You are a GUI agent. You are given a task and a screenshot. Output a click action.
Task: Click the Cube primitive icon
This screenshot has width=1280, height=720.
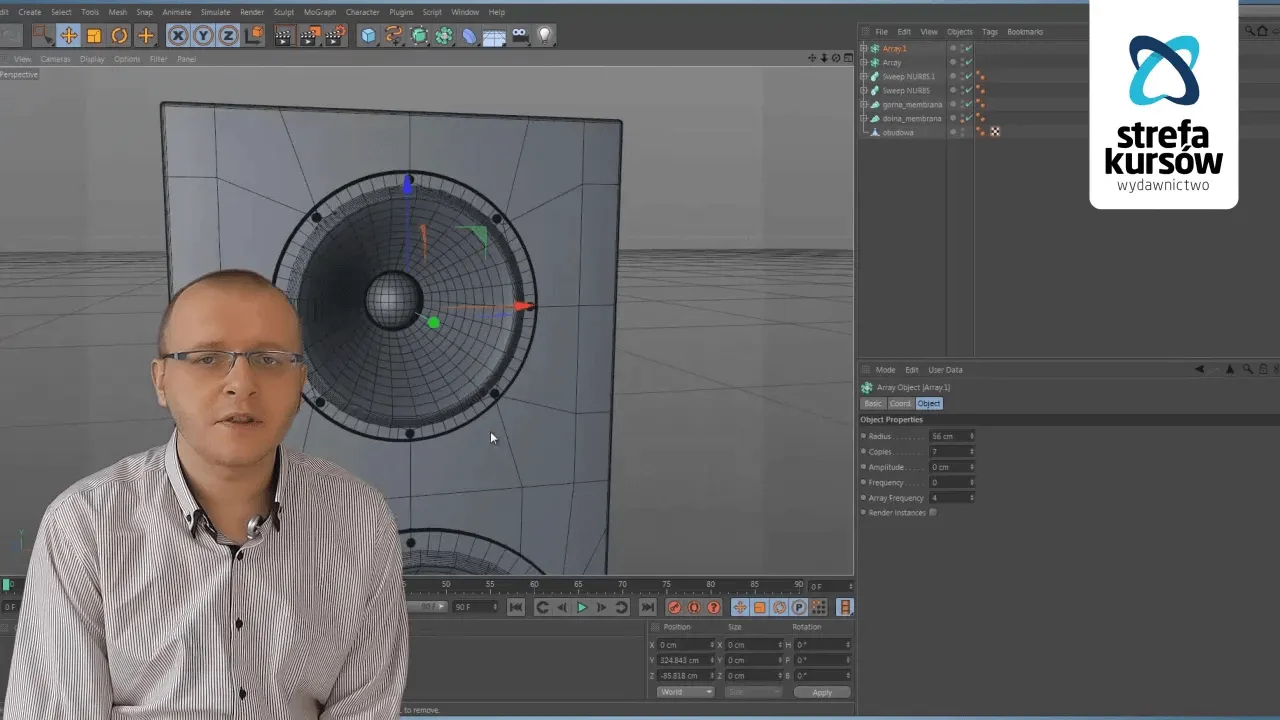pos(369,36)
